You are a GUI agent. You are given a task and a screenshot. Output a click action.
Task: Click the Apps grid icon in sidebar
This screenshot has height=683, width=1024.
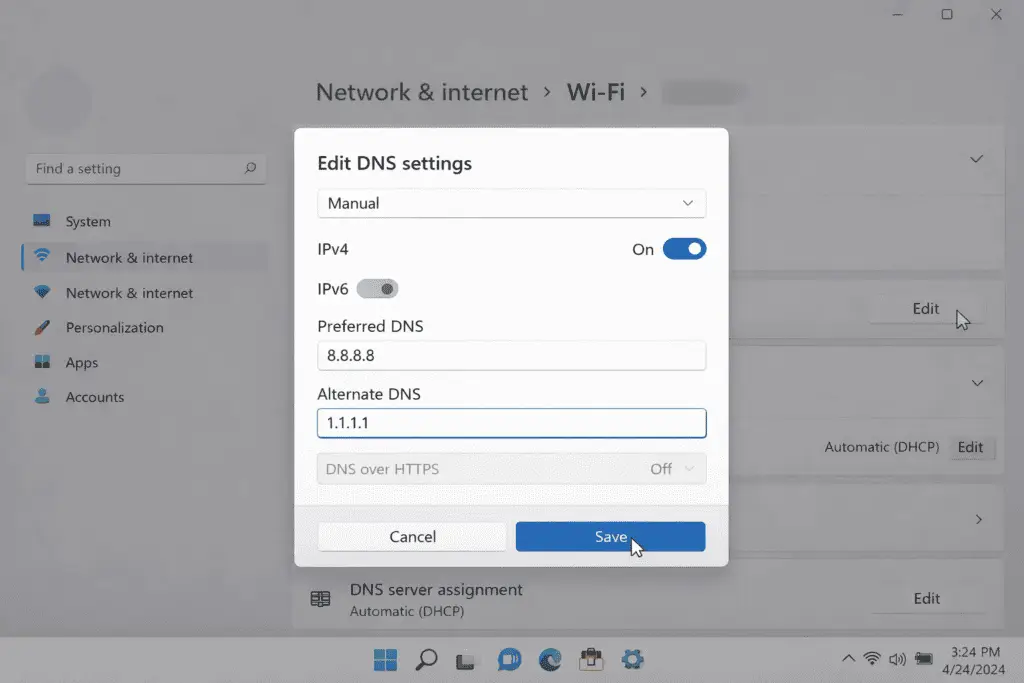[42, 362]
